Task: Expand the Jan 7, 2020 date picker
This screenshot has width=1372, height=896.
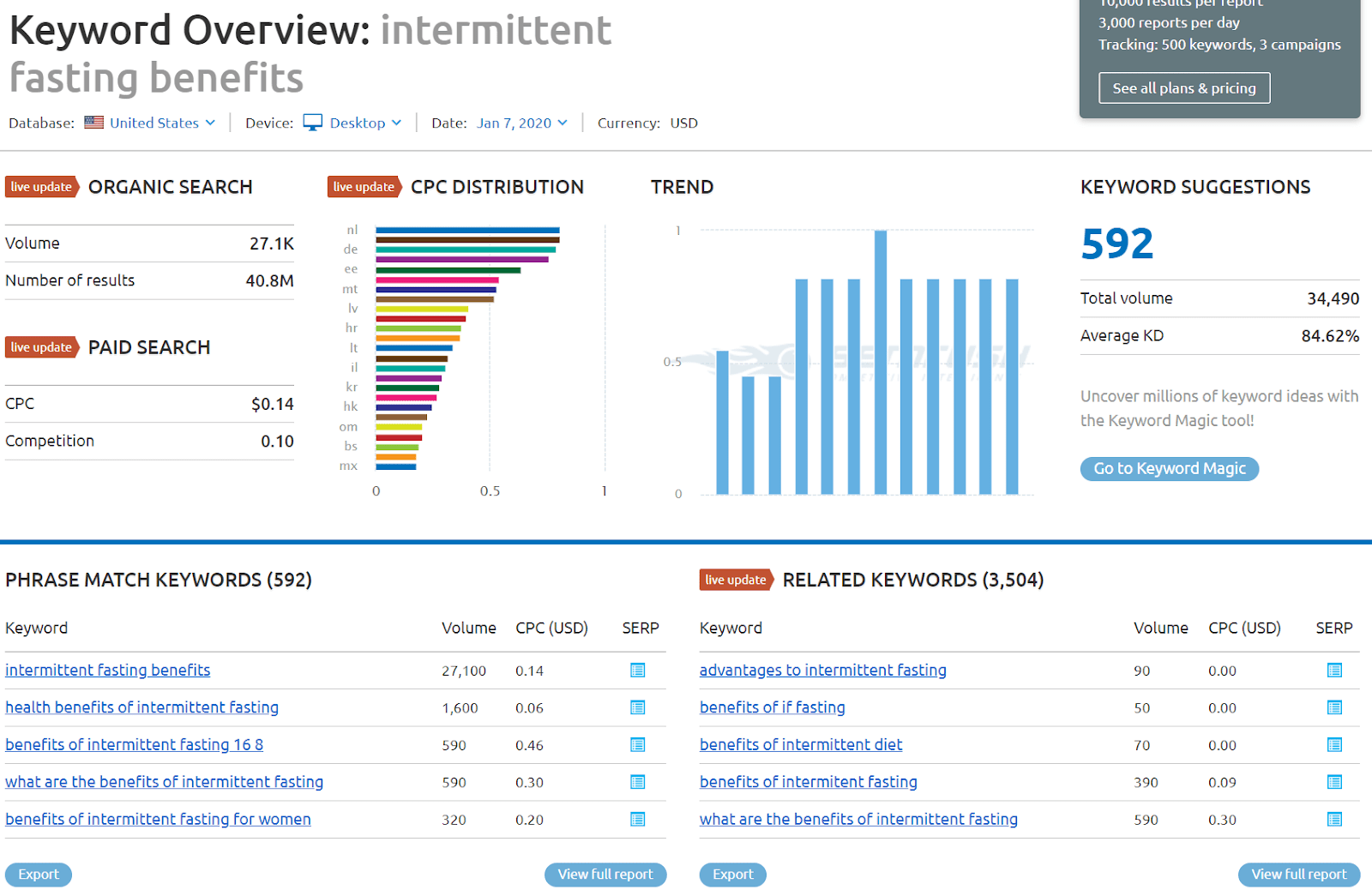Action: pyautogui.click(x=522, y=123)
